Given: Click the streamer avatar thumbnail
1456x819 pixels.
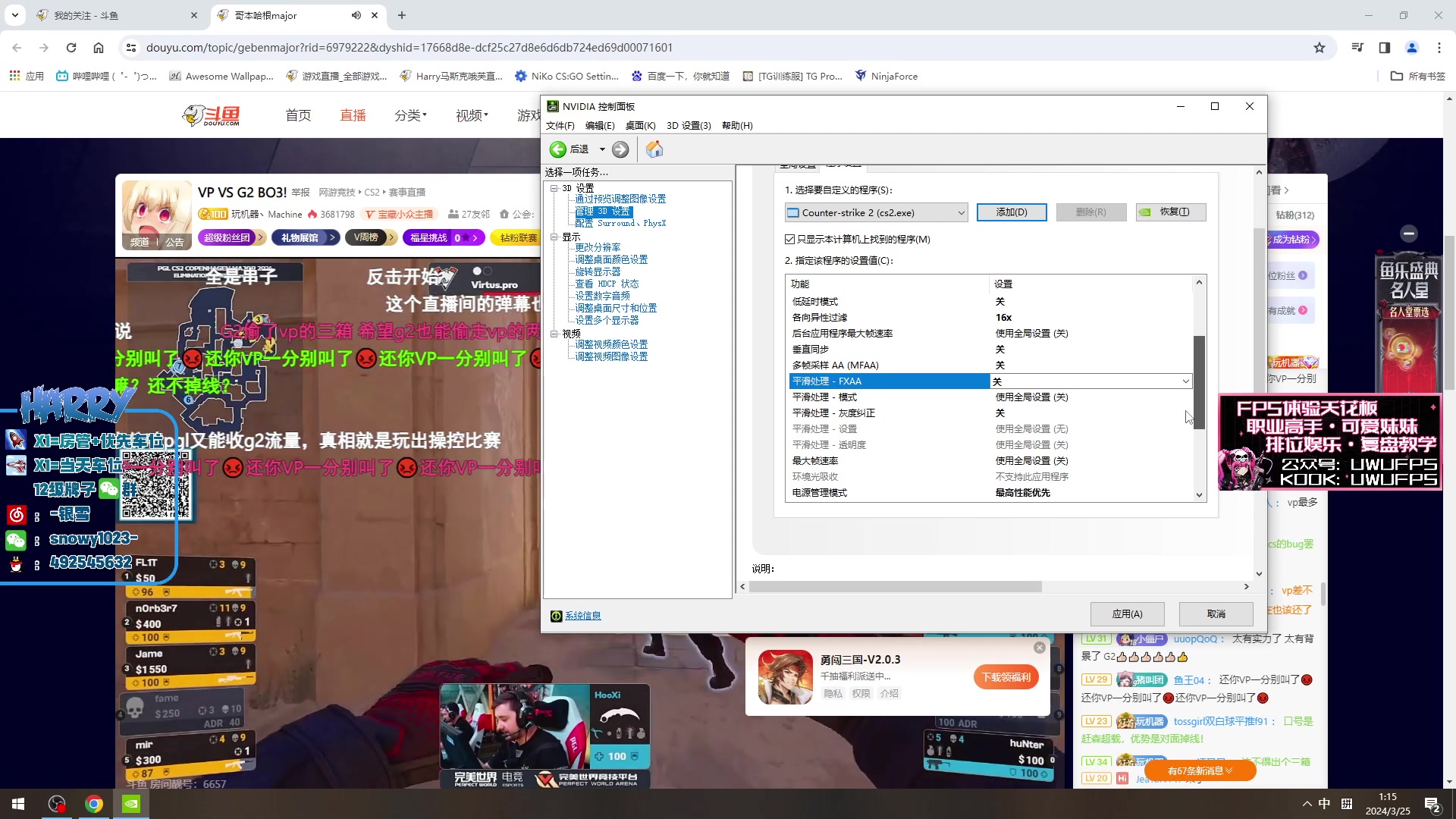Looking at the screenshot, I should (157, 215).
